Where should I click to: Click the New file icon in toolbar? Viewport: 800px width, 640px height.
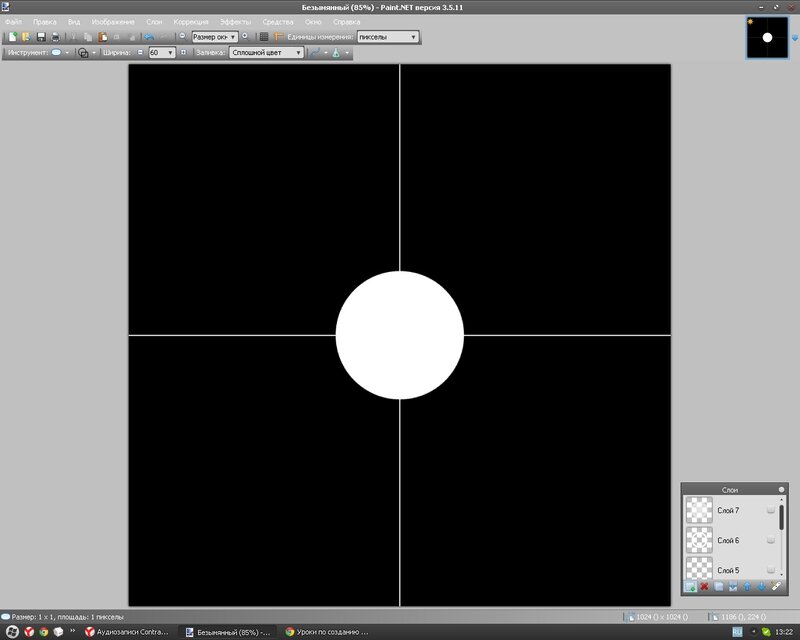pos(13,37)
